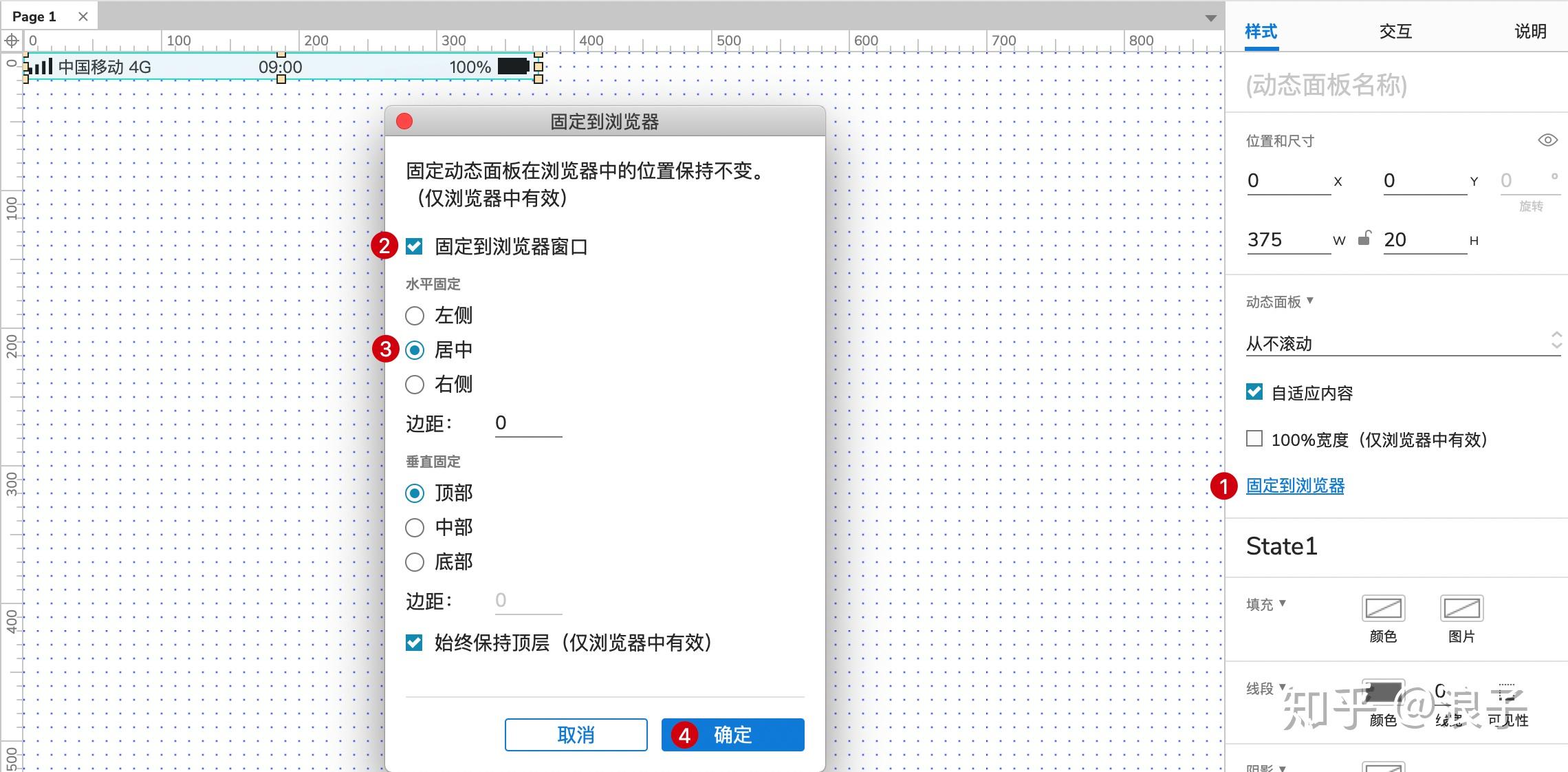1568x772 pixels.
Task: Select the 左侧 horizontal radio option
Action: pos(415,316)
